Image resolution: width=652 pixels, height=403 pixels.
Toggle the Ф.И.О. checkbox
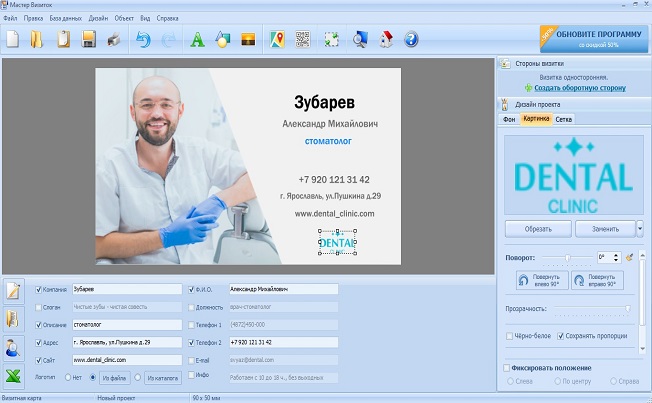click(191, 289)
